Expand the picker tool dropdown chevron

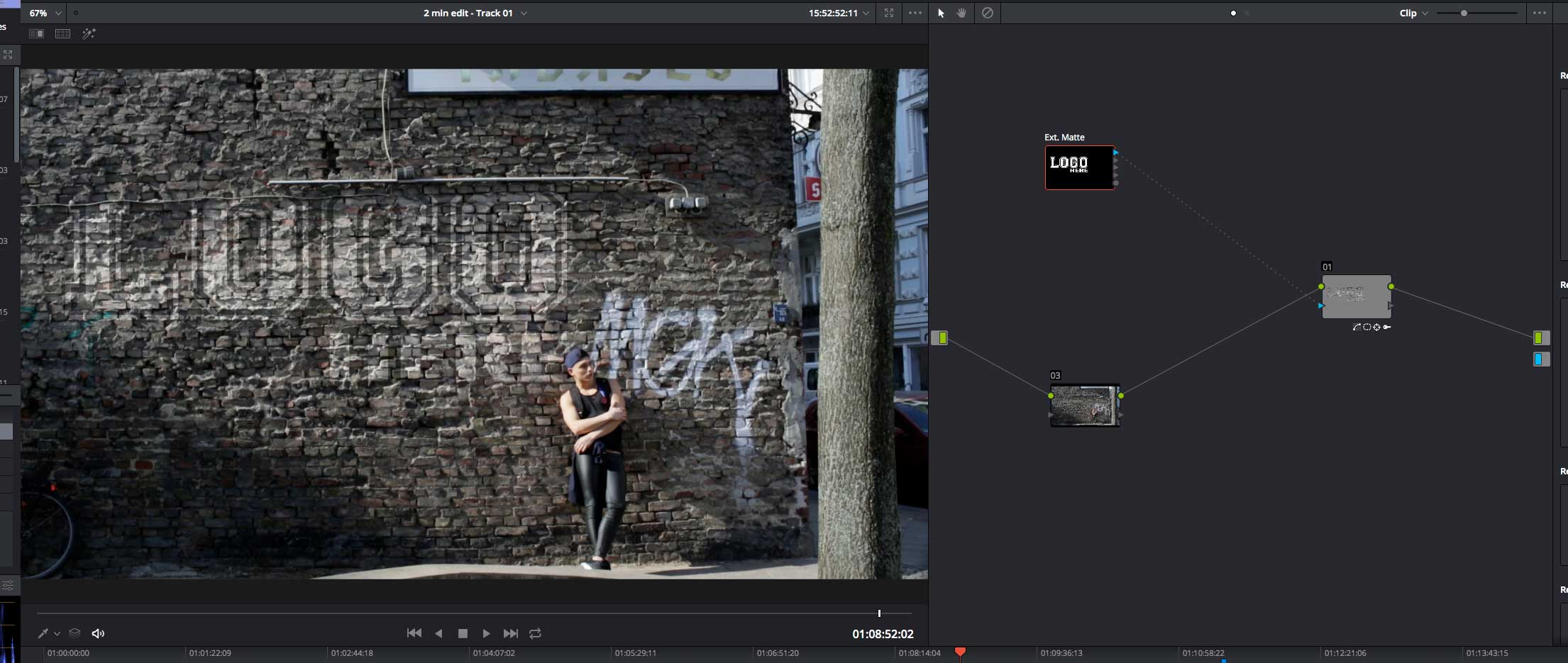57,633
